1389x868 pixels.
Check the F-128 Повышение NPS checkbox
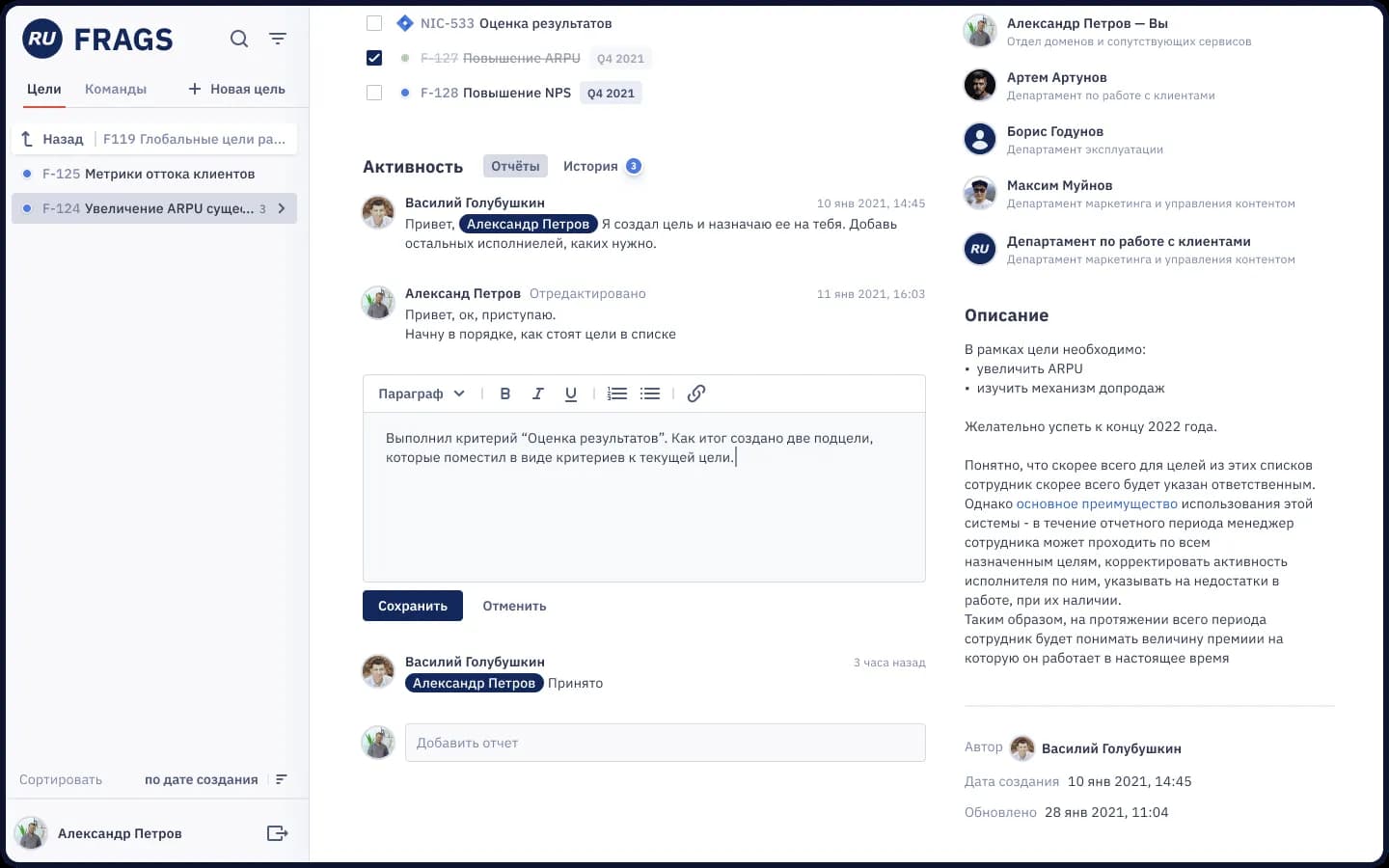click(x=374, y=93)
